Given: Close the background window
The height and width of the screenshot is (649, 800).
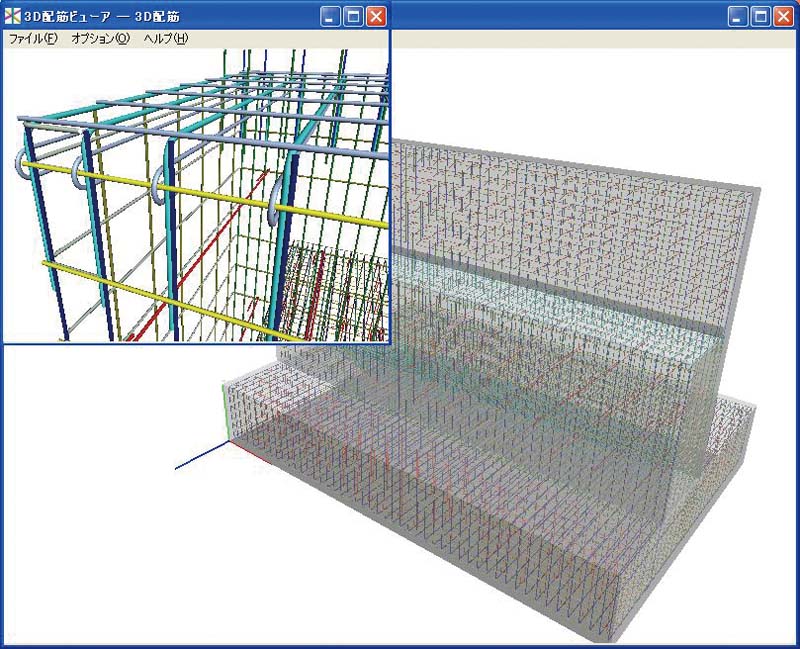Looking at the screenshot, I should tap(784, 17).
